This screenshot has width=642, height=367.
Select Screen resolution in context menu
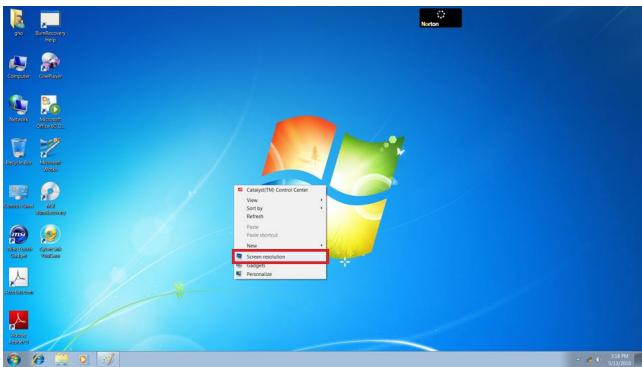click(280, 257)
